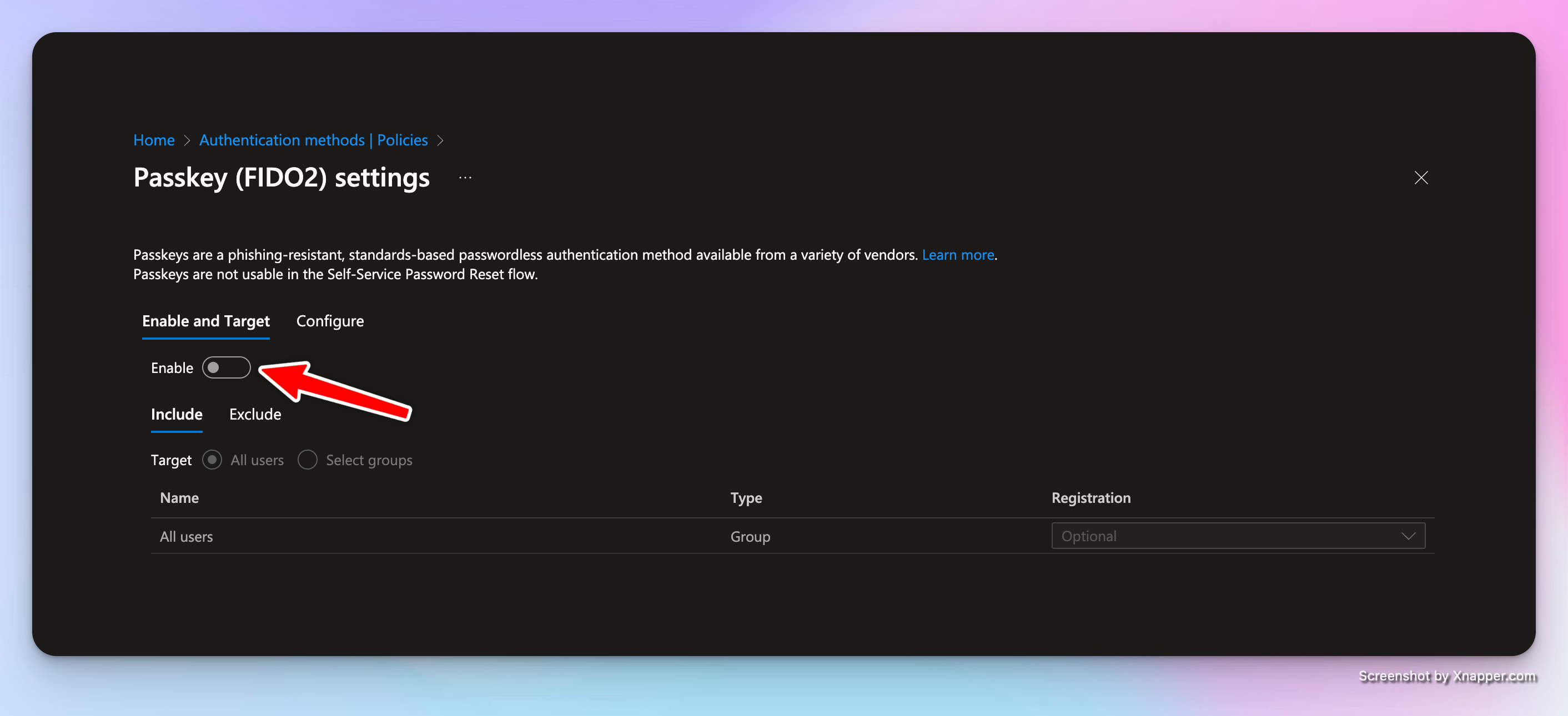The image size is (1568, 716).
Task: Click the Group type cell
Action: click(750, 537)
